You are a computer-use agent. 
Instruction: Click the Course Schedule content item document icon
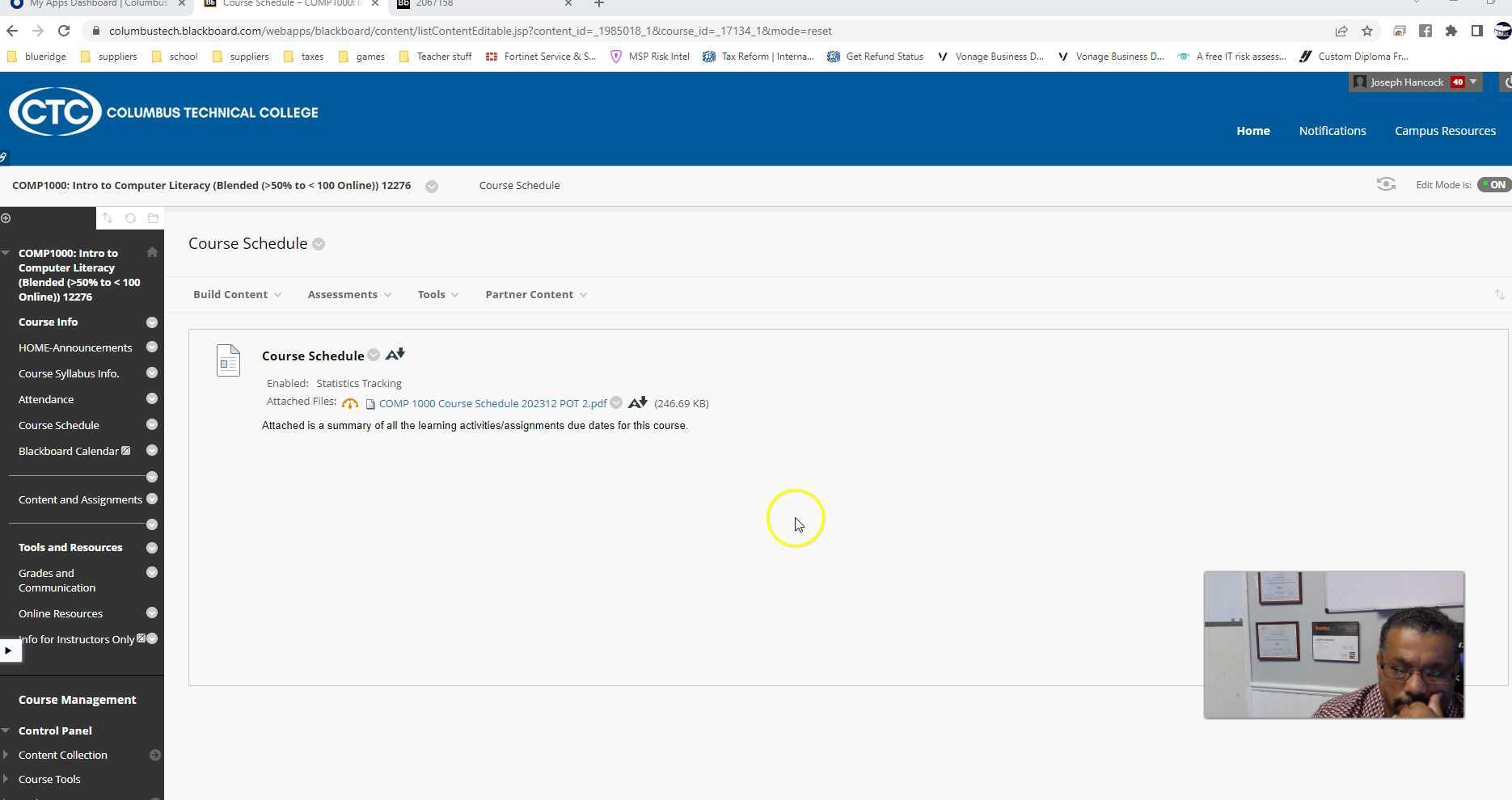(228, 360)
